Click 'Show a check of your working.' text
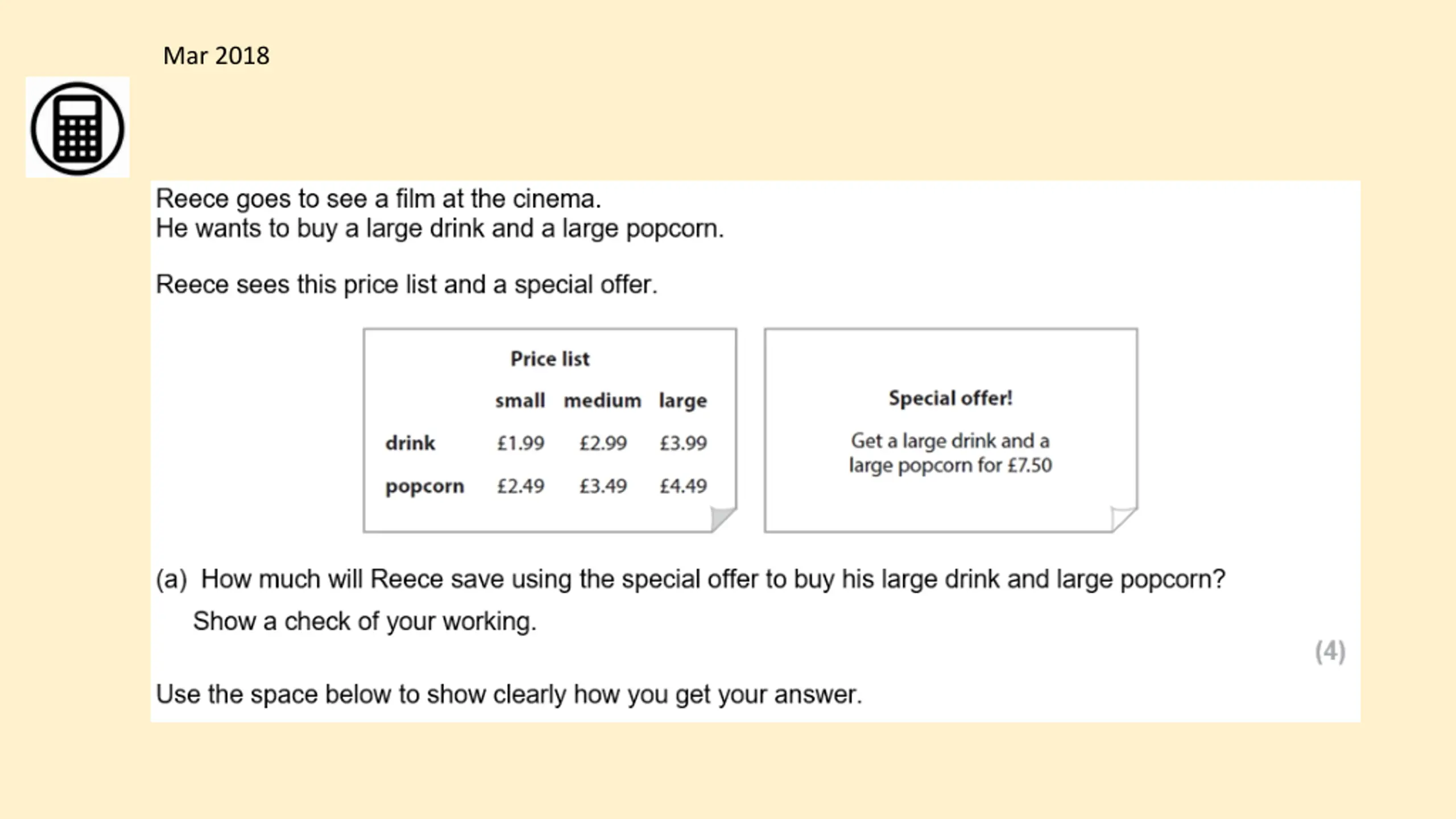 (x=365, y=622)
